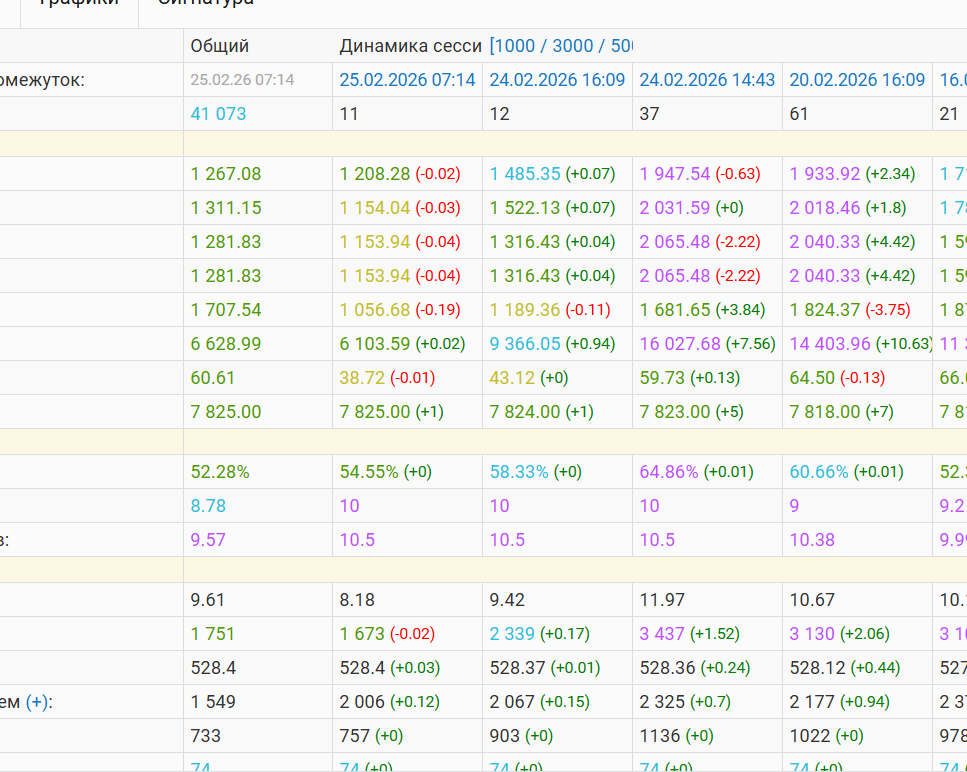This screenshot has width=967, height=772.
Task: Open session dated 25.02.2026 07:14
Action: pos(407,80)
